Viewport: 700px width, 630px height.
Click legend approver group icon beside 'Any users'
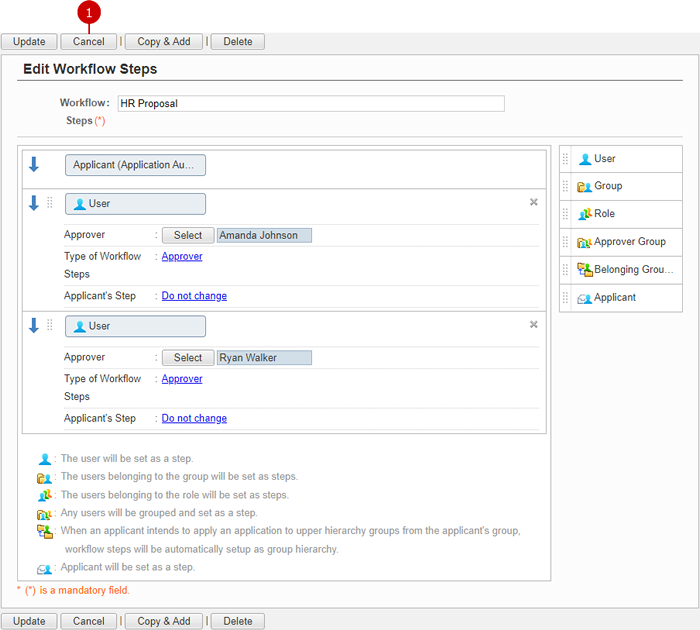coord(44,514)
